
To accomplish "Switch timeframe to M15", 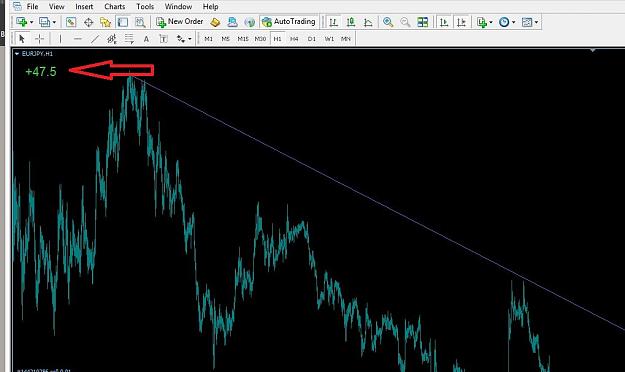I will click(x=243, y=39).
